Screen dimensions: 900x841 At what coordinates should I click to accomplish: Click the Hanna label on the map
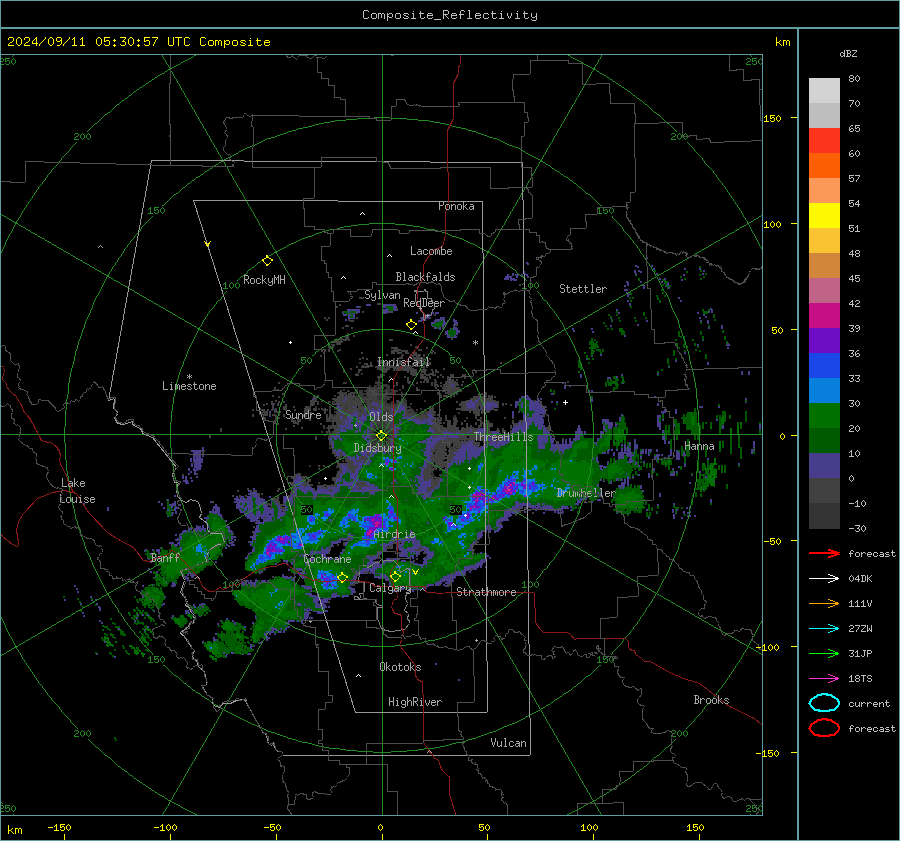point(699,446)
